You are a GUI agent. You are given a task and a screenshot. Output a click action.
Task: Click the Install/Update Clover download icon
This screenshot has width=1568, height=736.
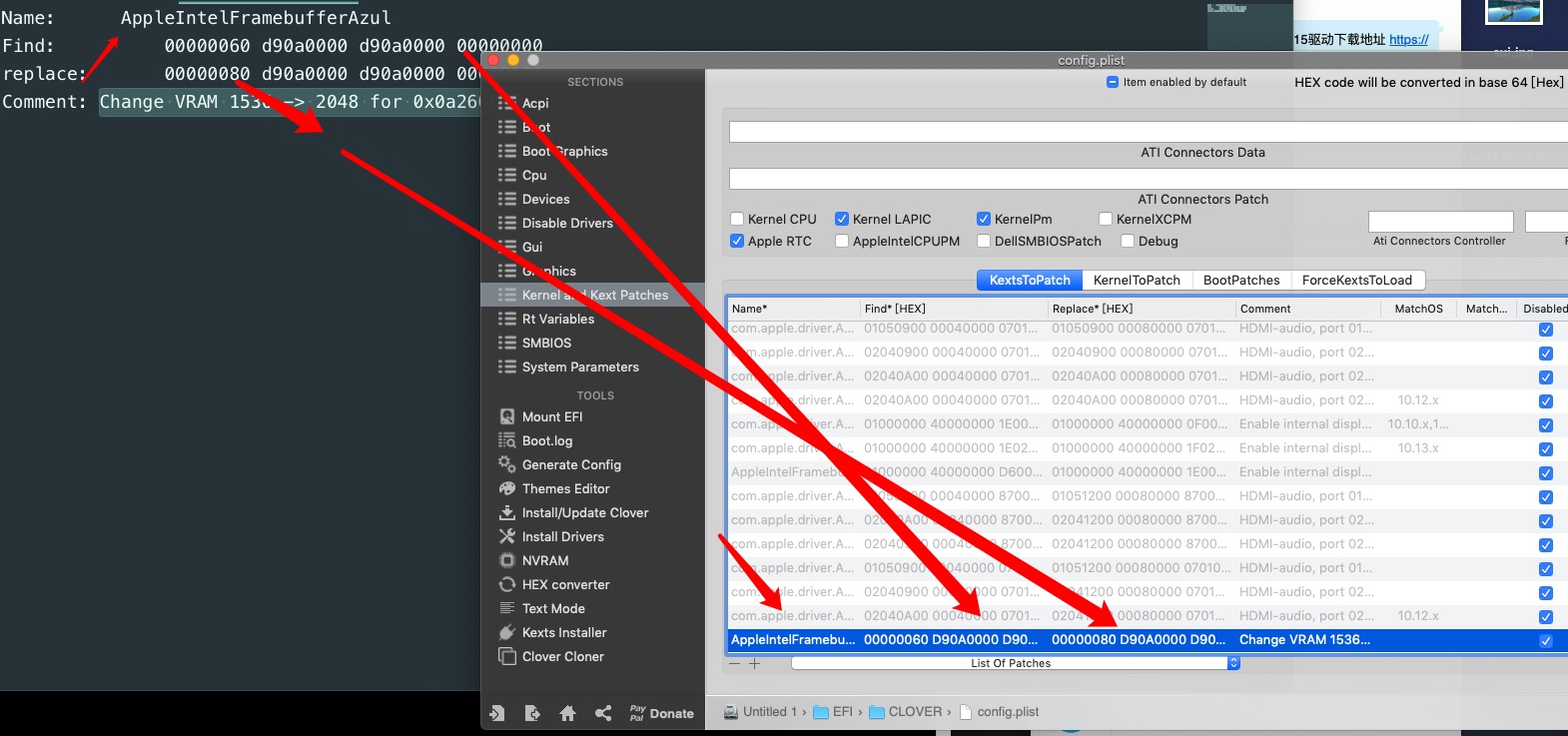(x=507, y=513)
